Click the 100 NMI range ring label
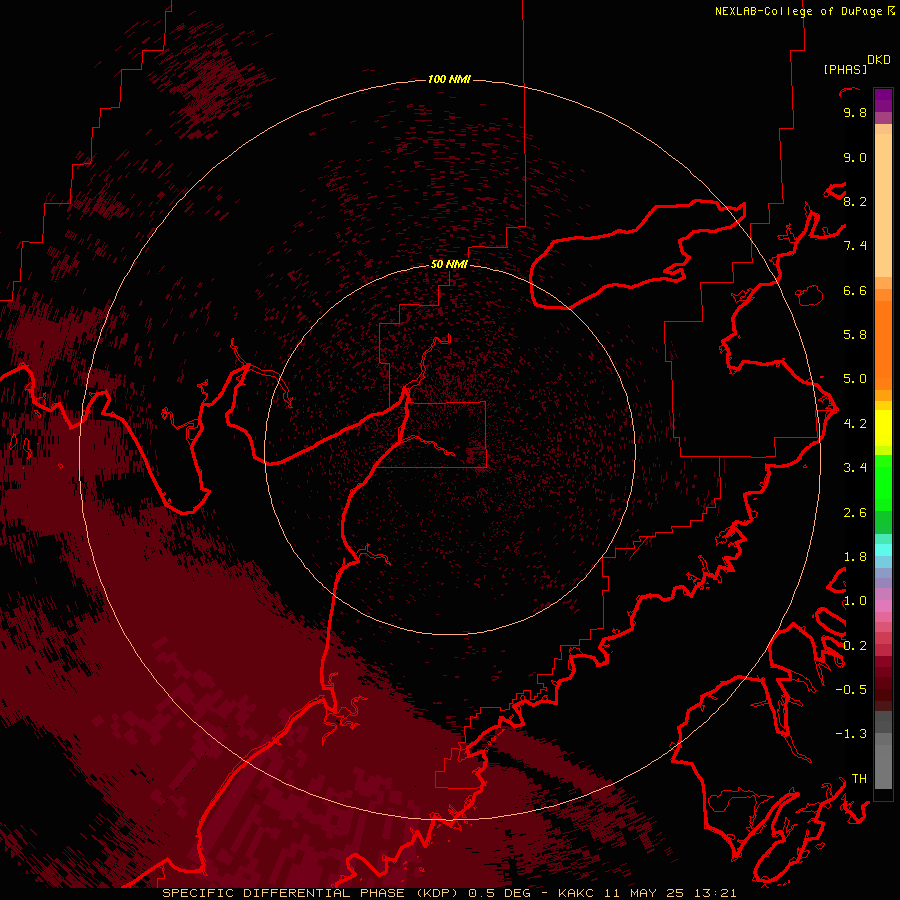Image resolution: width=900 pixels, height=900 pixels. (449, 79)
